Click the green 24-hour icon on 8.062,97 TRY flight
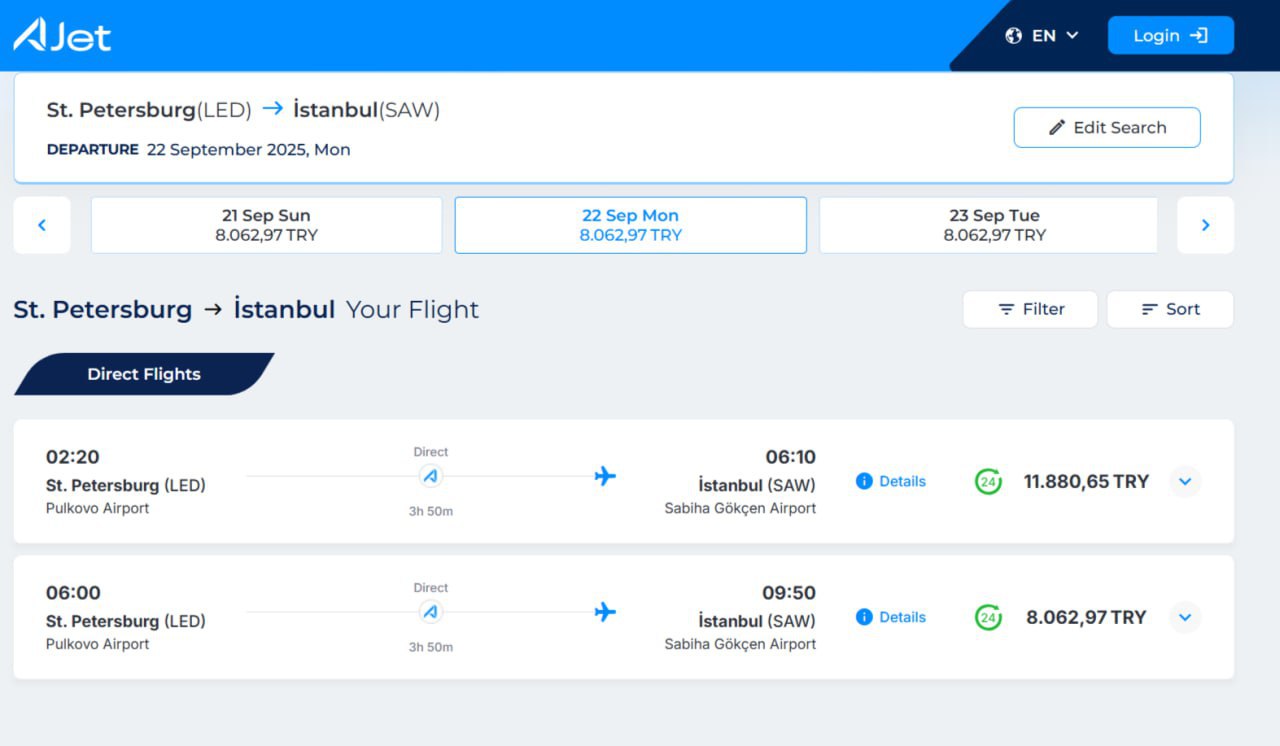 pos(988,618)
